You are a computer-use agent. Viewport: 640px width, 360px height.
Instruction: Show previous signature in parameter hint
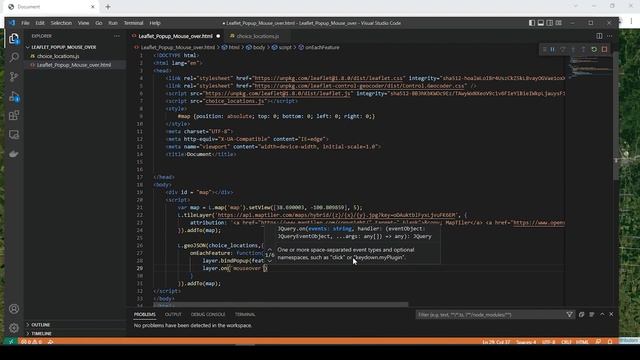(269, 249)
